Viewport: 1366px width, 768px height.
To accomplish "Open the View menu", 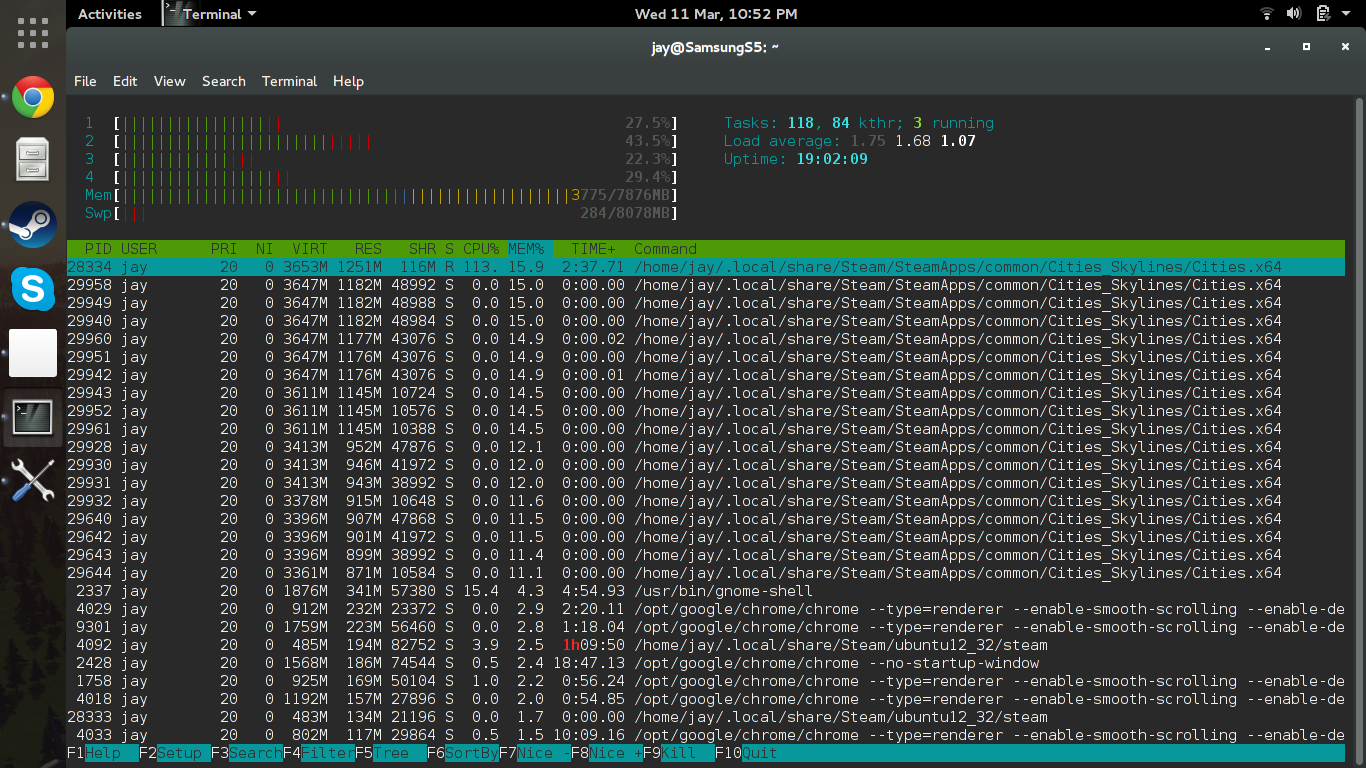I will 169,81.
